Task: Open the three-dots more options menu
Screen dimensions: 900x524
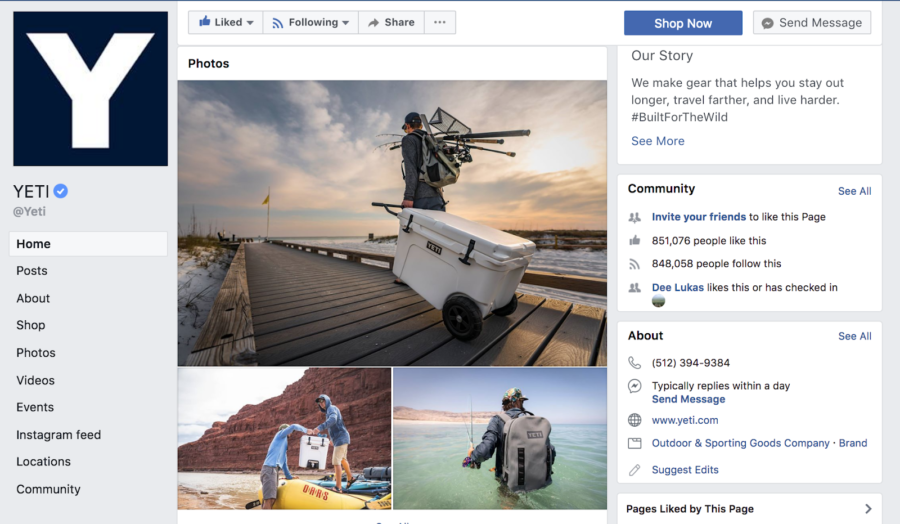Action: (x=440, y=22)
